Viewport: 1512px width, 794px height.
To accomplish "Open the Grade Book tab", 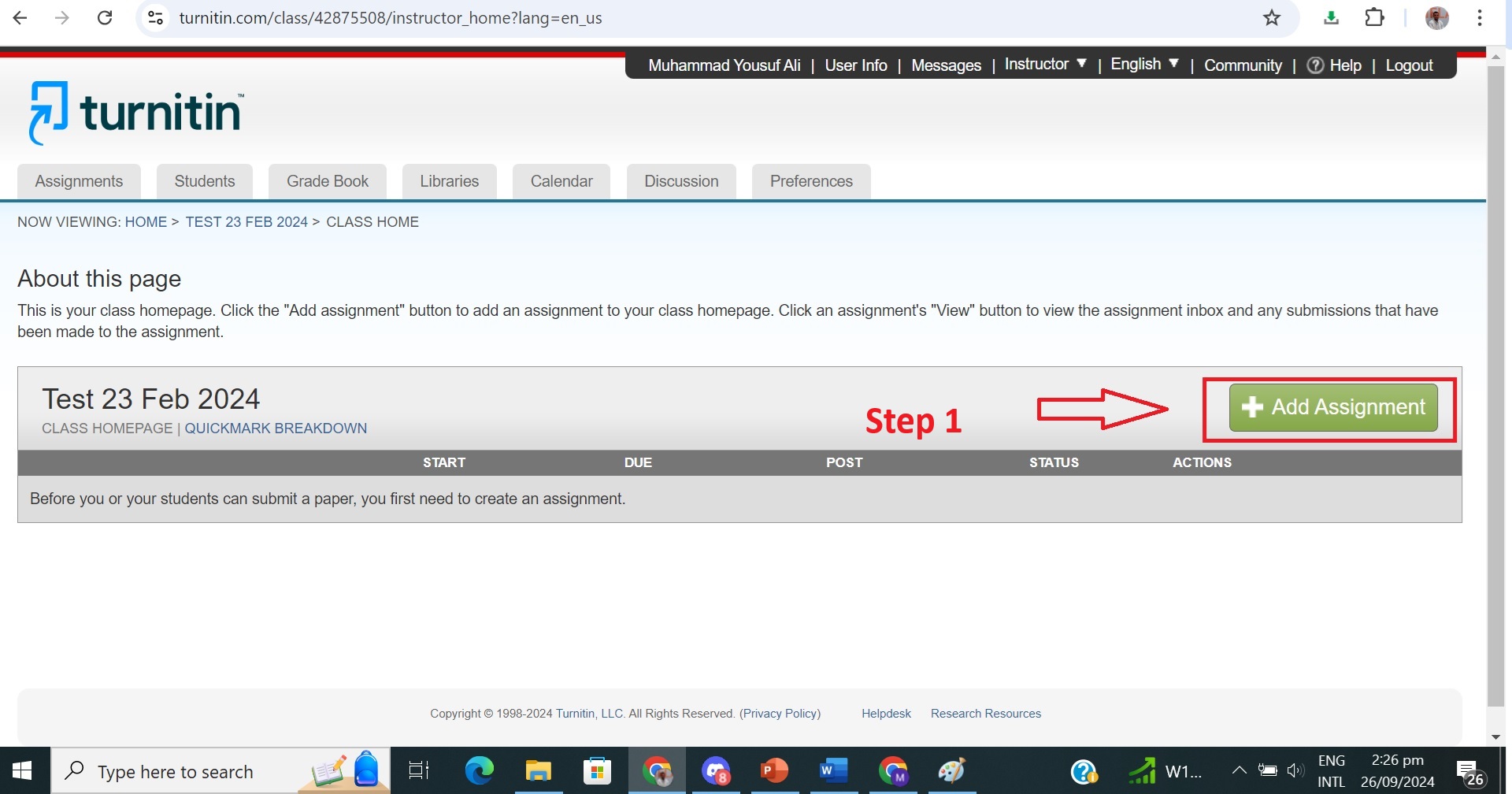I will [x=328, y=181].
